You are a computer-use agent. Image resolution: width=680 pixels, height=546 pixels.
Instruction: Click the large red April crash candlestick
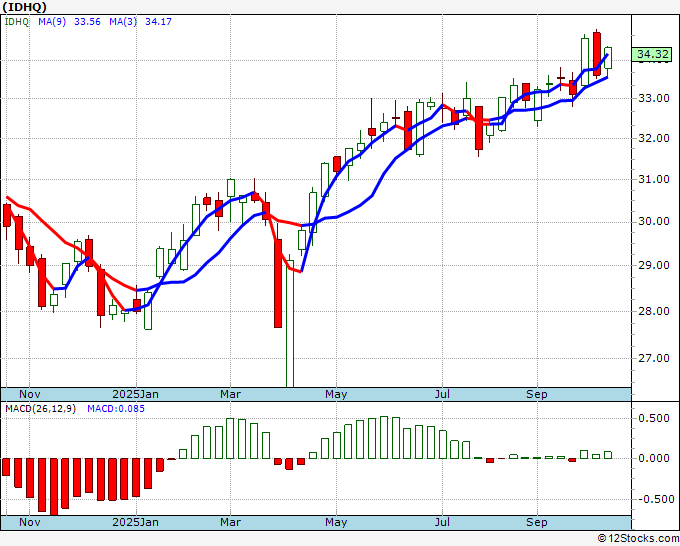click(x=278, y=283)
